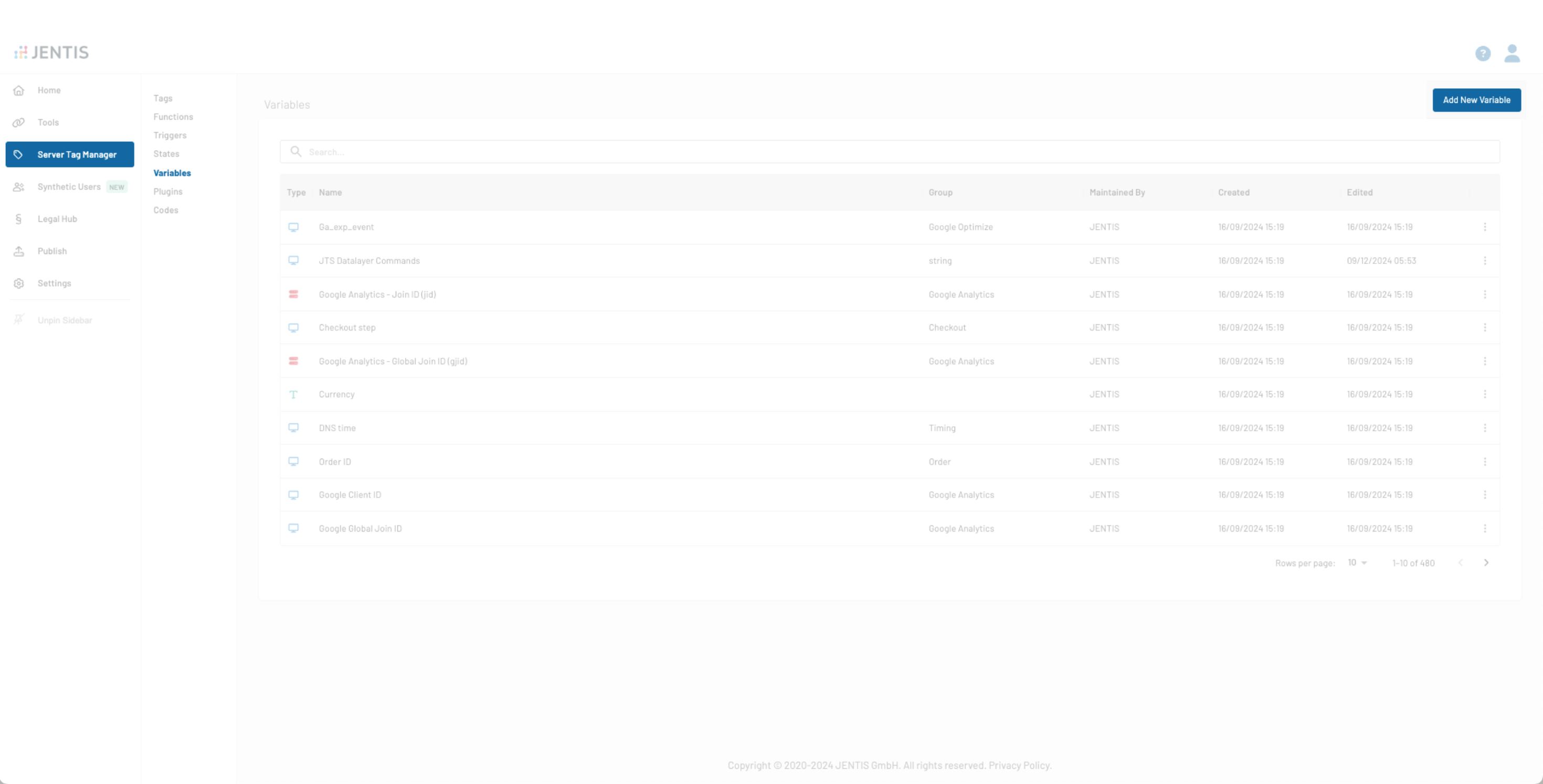Open Functions in the submenu
Screen dimensions: 1543x784
[x=173, y=117]
